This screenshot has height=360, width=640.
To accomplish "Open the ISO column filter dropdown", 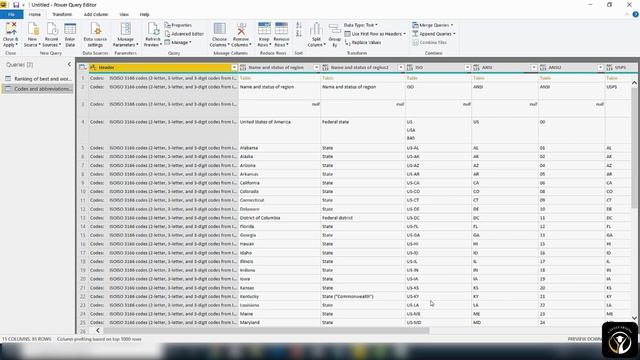I will (x=467, y=67).
